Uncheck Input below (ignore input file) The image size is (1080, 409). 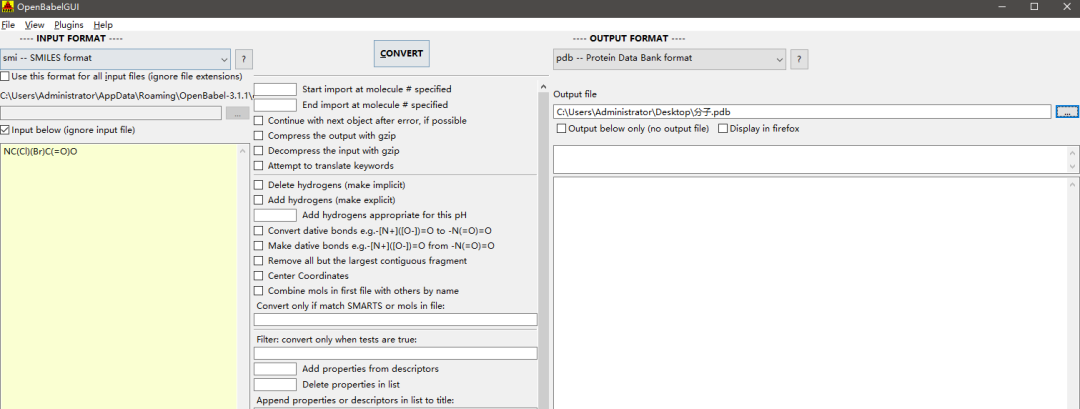6,129
